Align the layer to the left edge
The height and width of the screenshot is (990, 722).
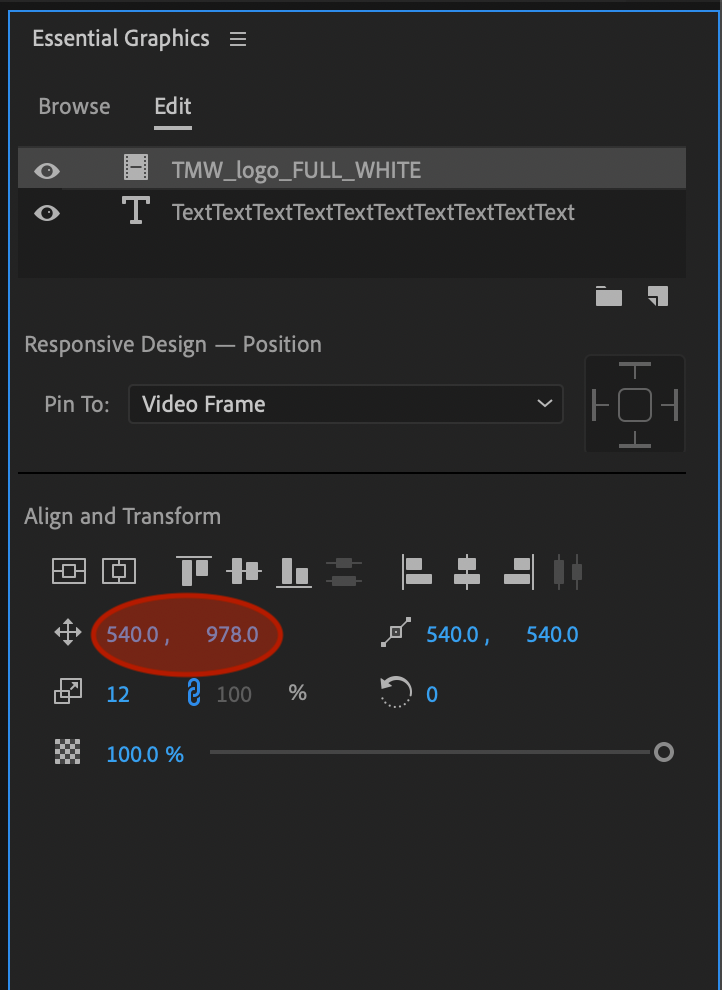click(x=417, y=571)
